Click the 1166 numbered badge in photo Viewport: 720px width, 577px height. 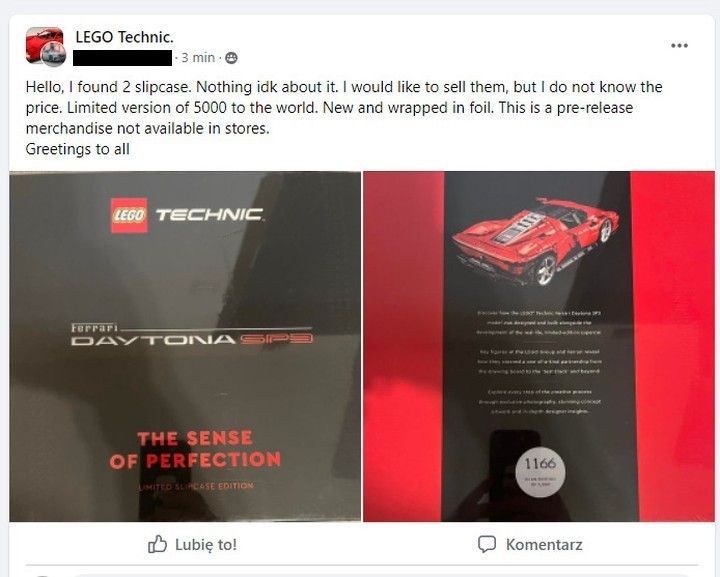(540, 472)
